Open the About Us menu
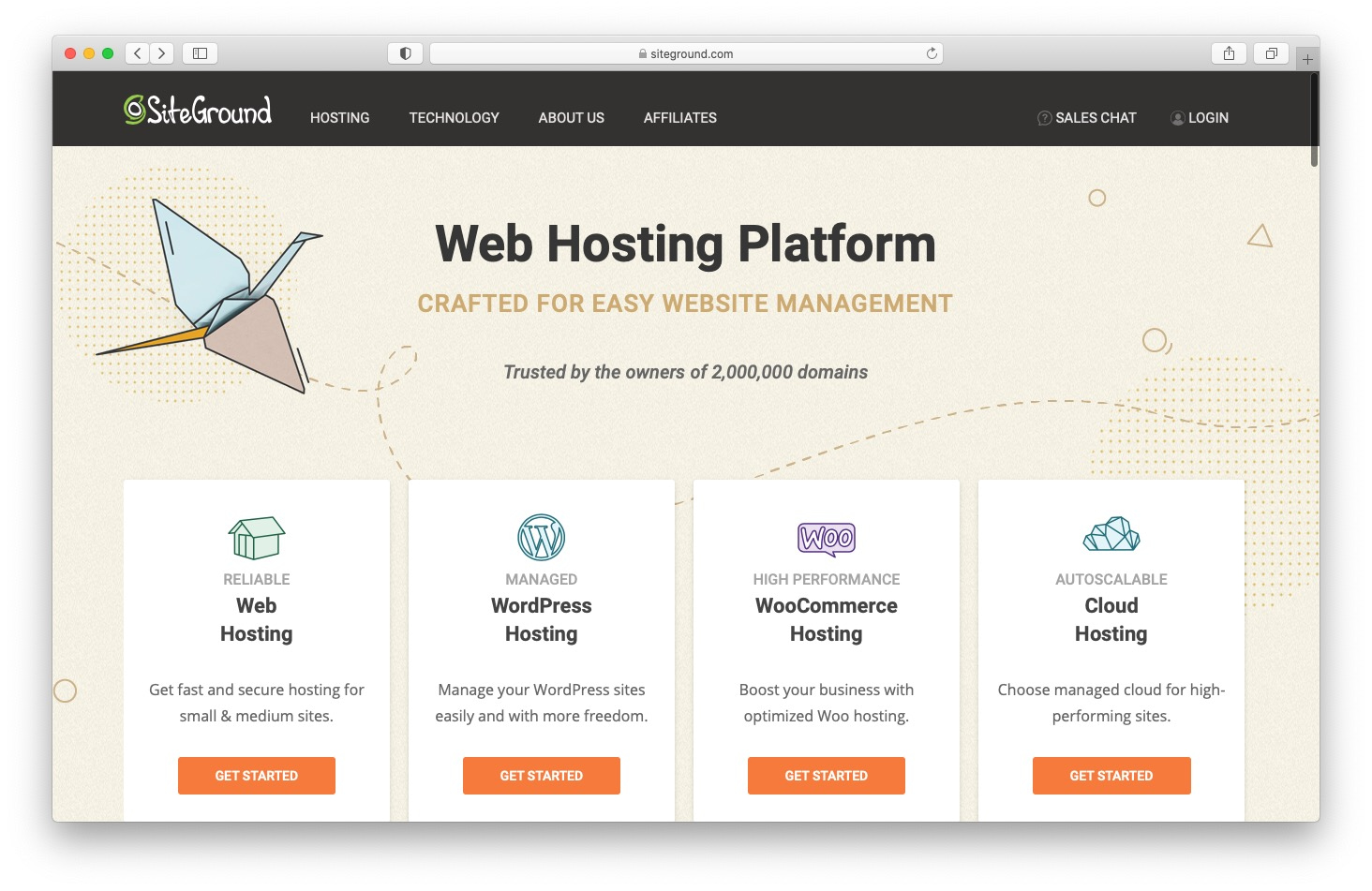 tap(572, 118)
